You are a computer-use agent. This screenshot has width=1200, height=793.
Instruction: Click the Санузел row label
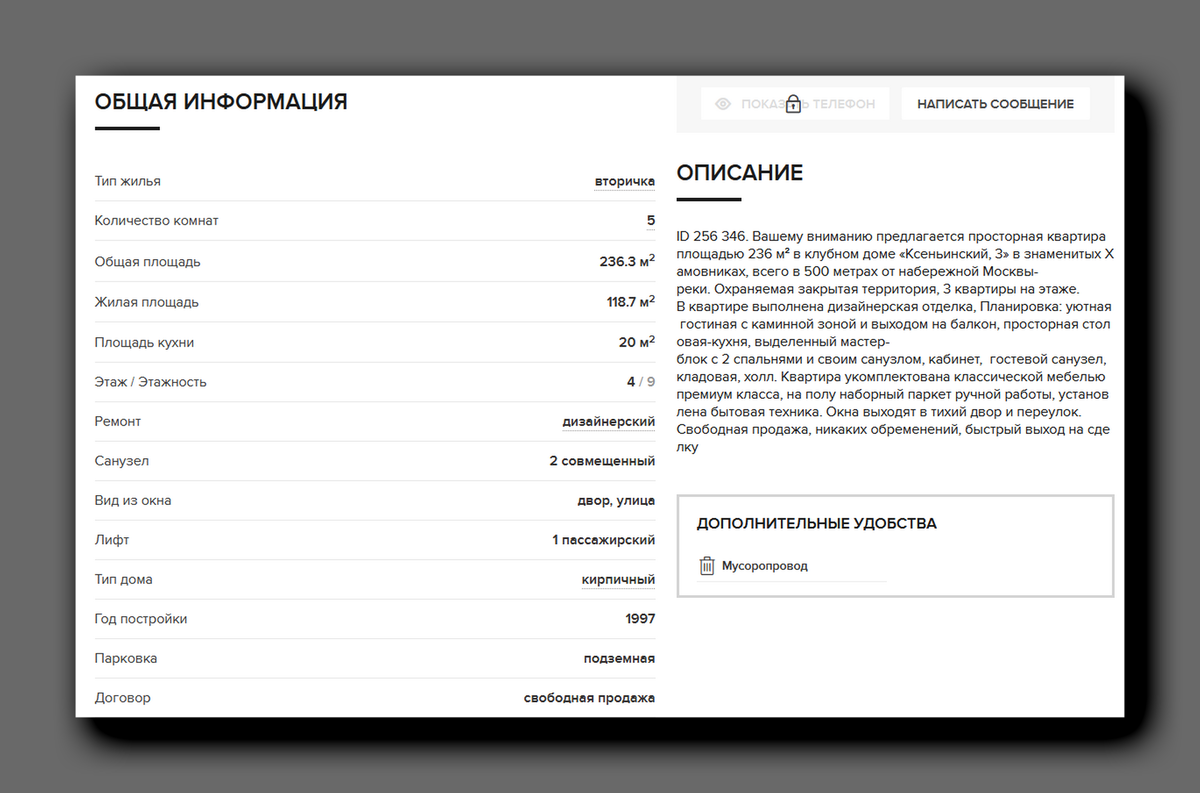[122, 461]
